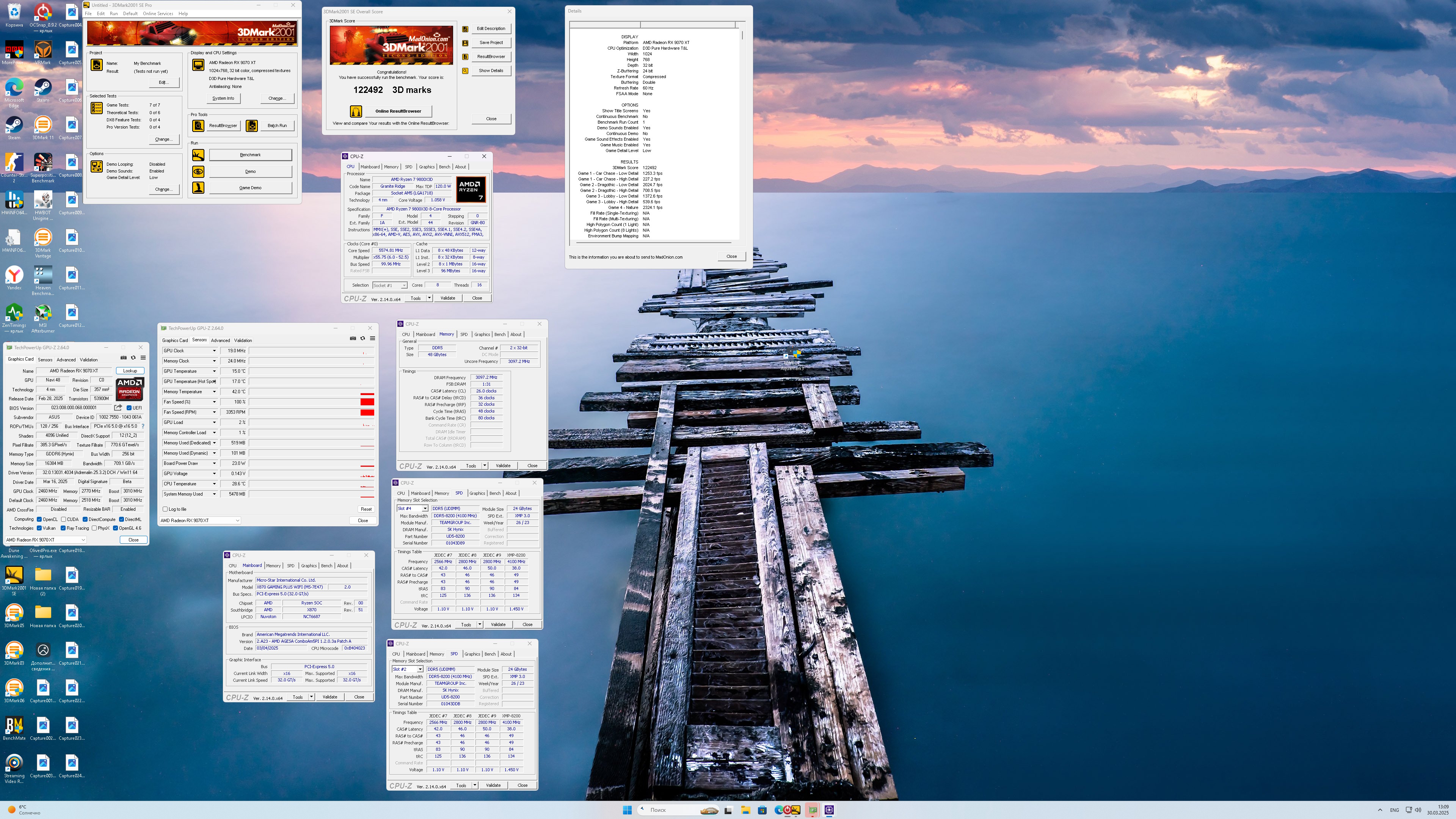Click screenshot camera icon in GPU-Z Graphics Card window
Image resolution: width=1456 pixels, height=819 pixels.
(124, 357)
